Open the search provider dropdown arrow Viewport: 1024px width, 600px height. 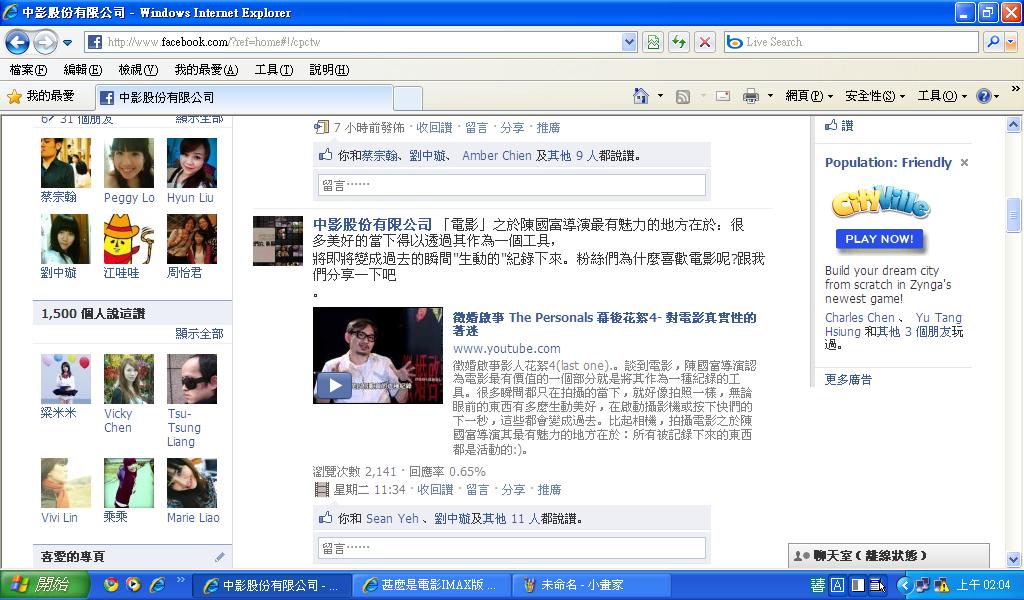(x=1011, y=42)
